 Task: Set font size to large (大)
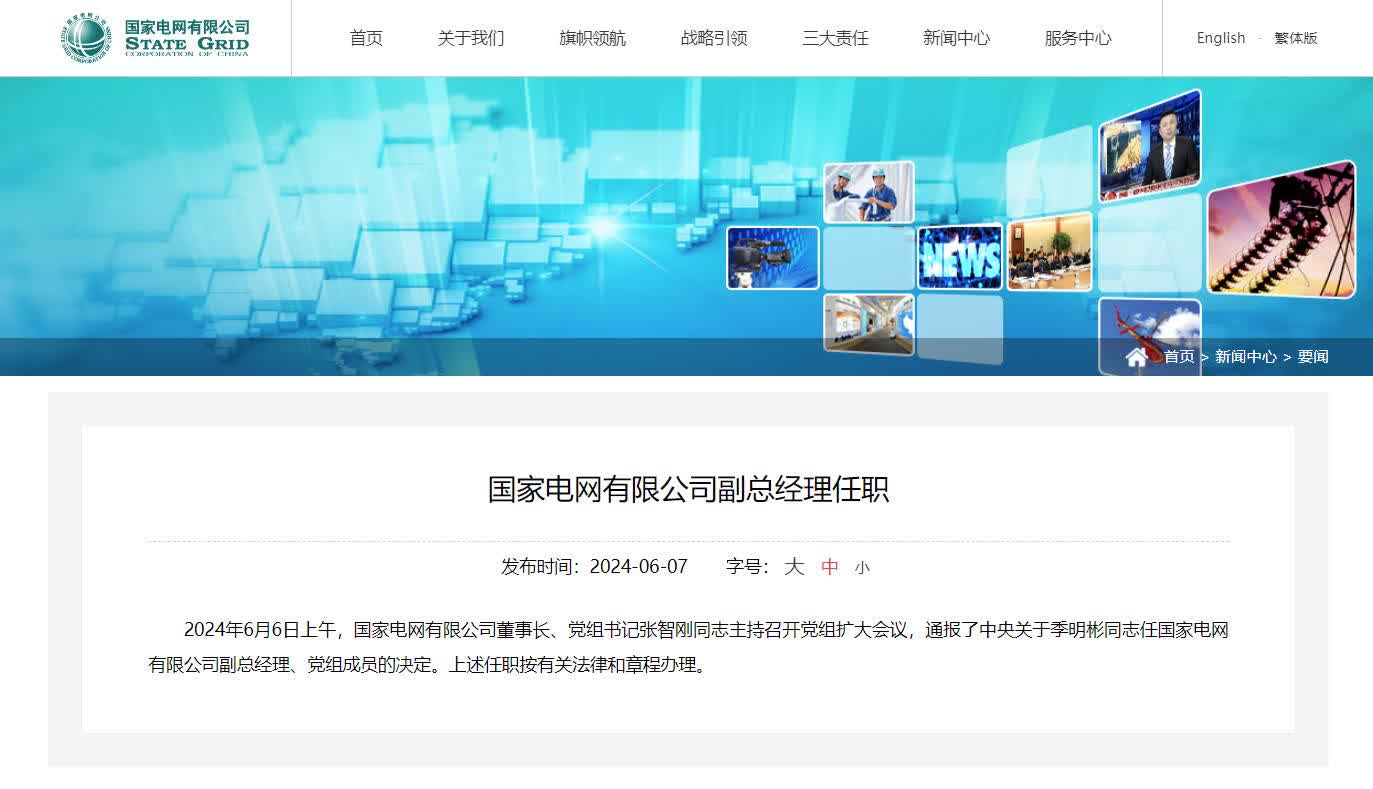(794, 567)
